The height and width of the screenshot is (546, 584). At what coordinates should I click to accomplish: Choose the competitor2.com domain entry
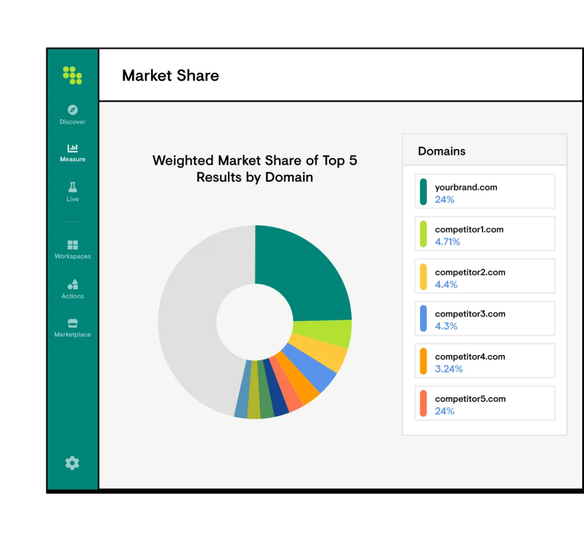tap(485, 276)
